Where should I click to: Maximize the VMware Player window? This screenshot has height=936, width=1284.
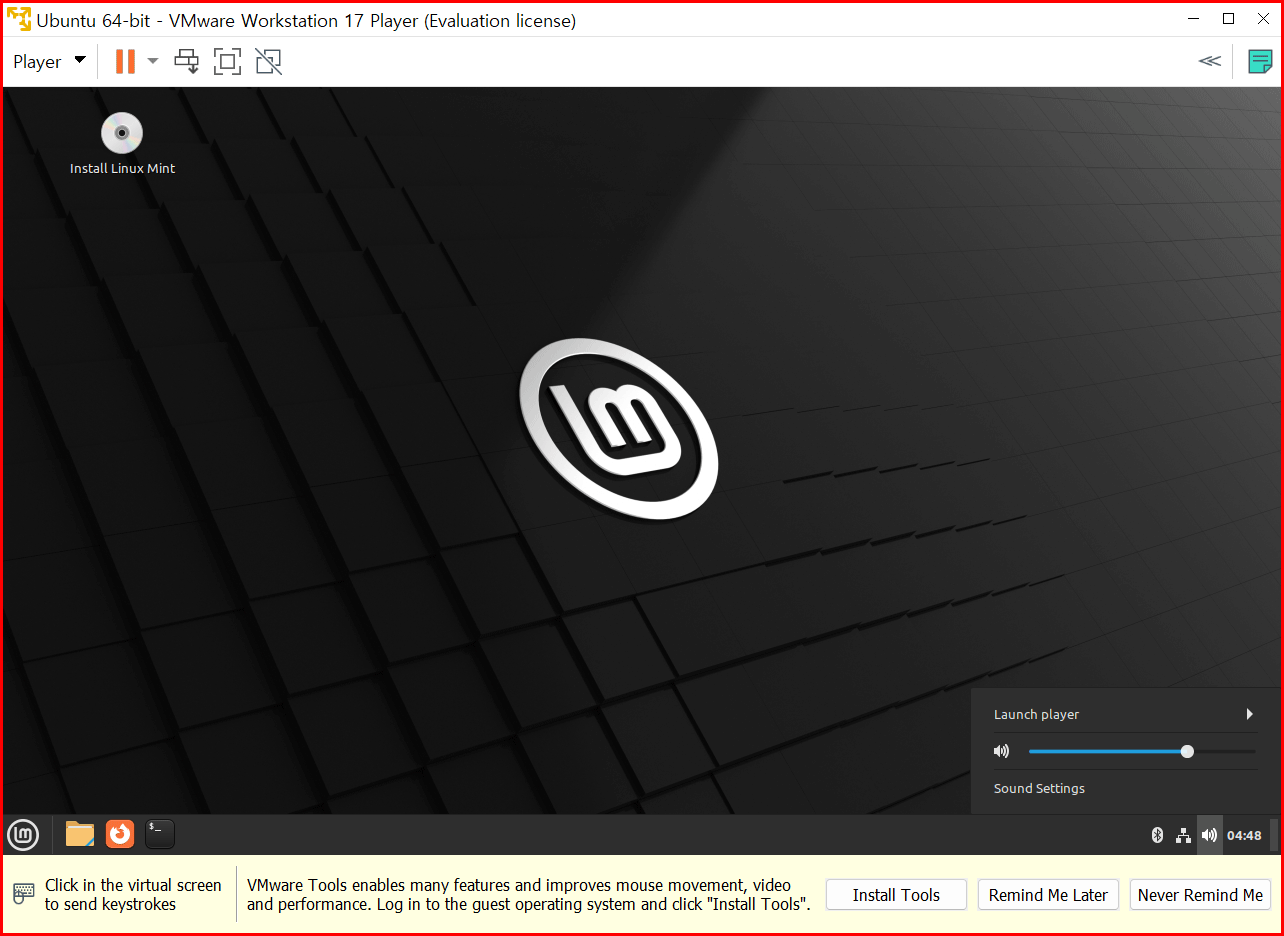[1229, 18]
